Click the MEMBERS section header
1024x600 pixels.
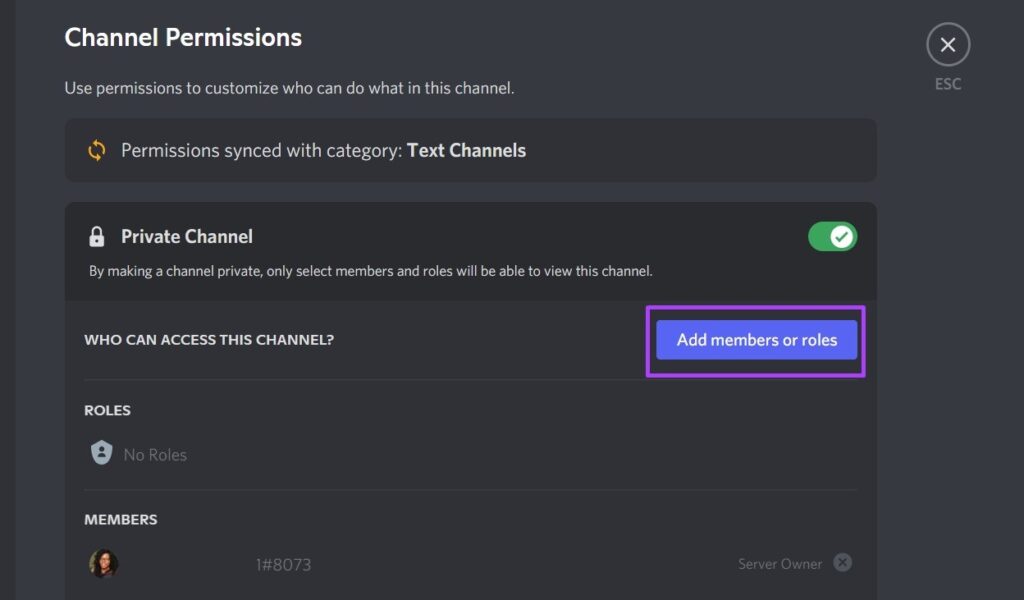click(121, 520)
